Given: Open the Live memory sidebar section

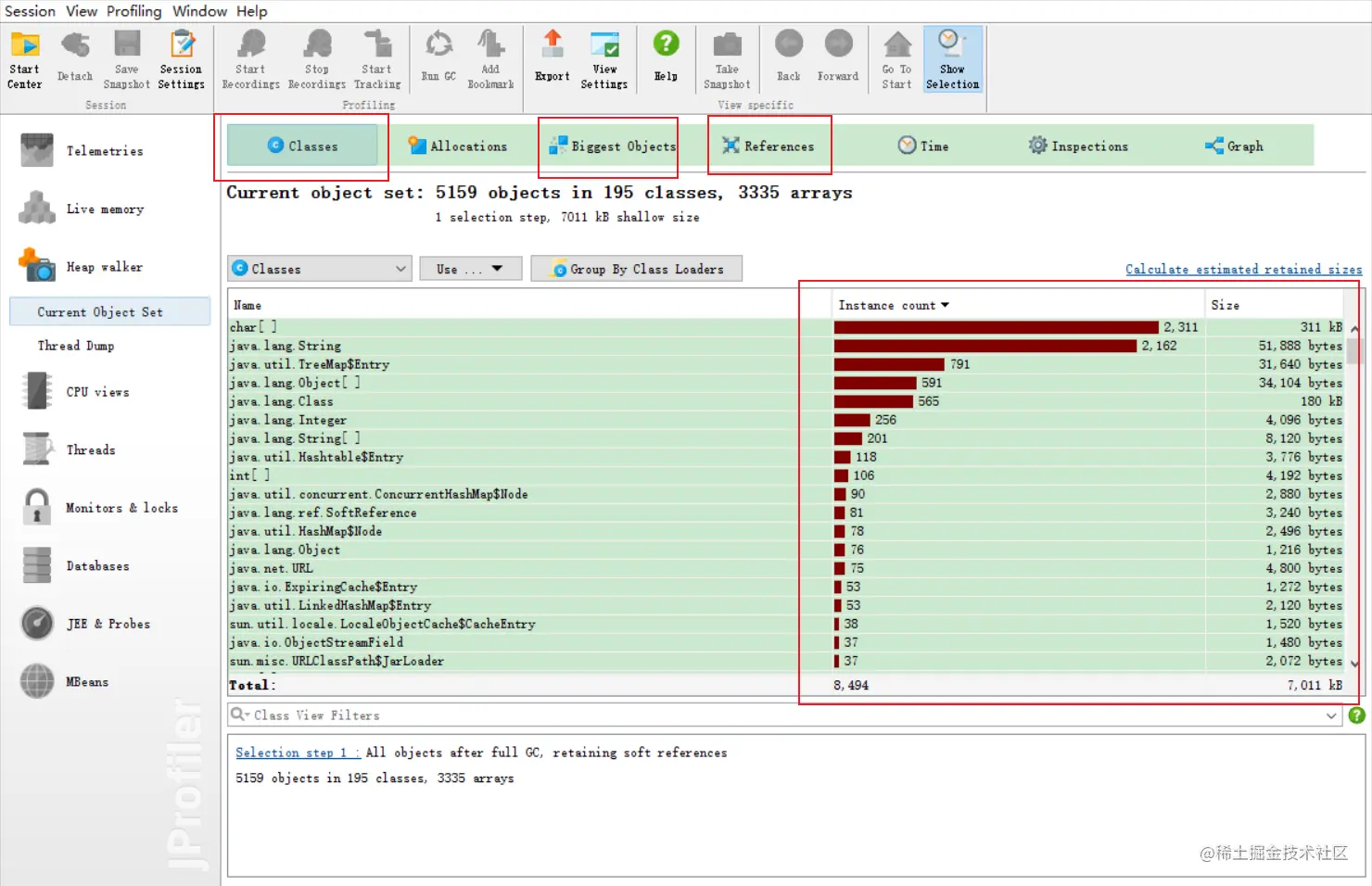Looking at the screenshot, I should coord(105,209).
